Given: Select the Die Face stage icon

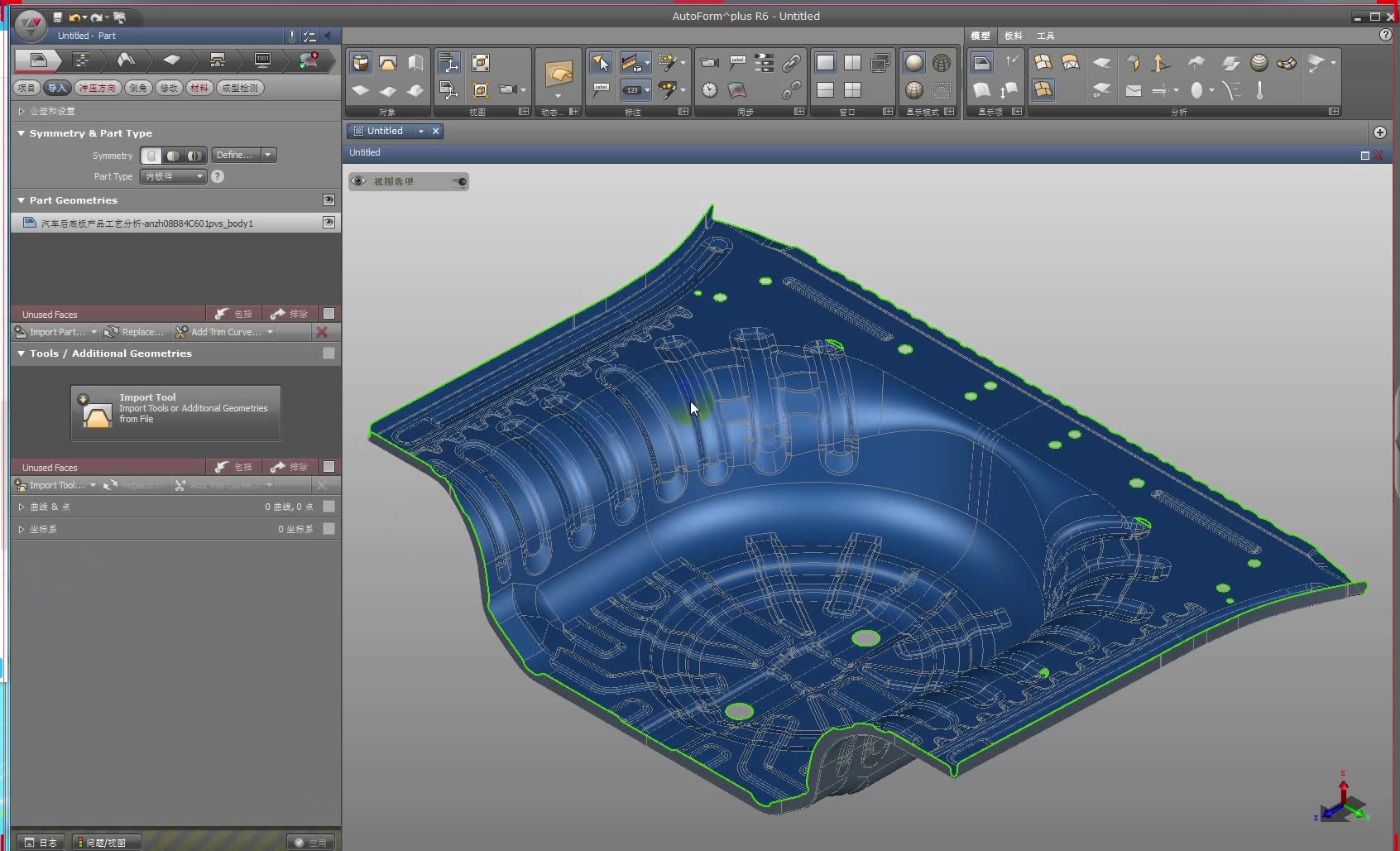Looking at the screenshot, I should (x=126, y=60).
